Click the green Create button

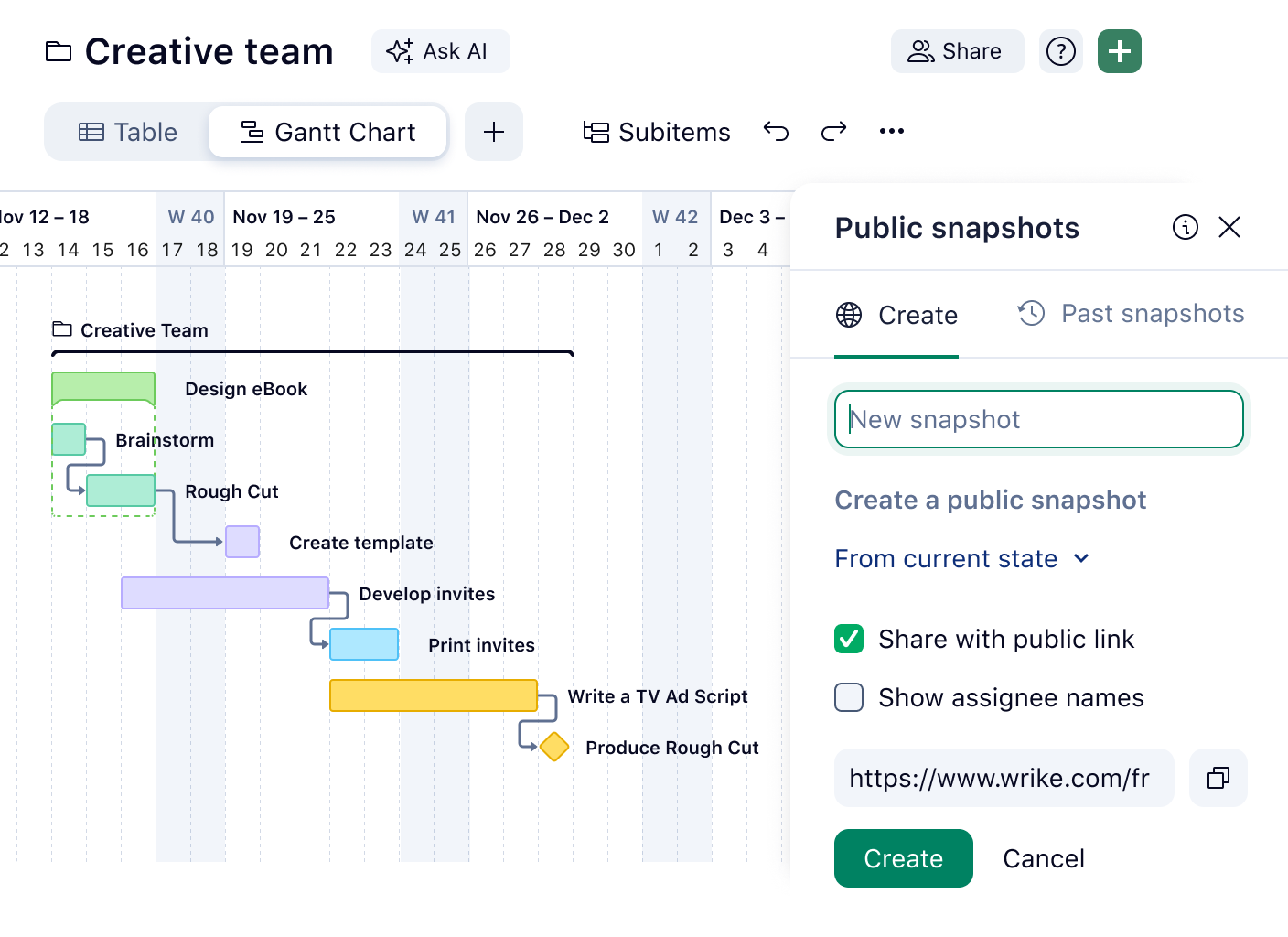(904, 858)
